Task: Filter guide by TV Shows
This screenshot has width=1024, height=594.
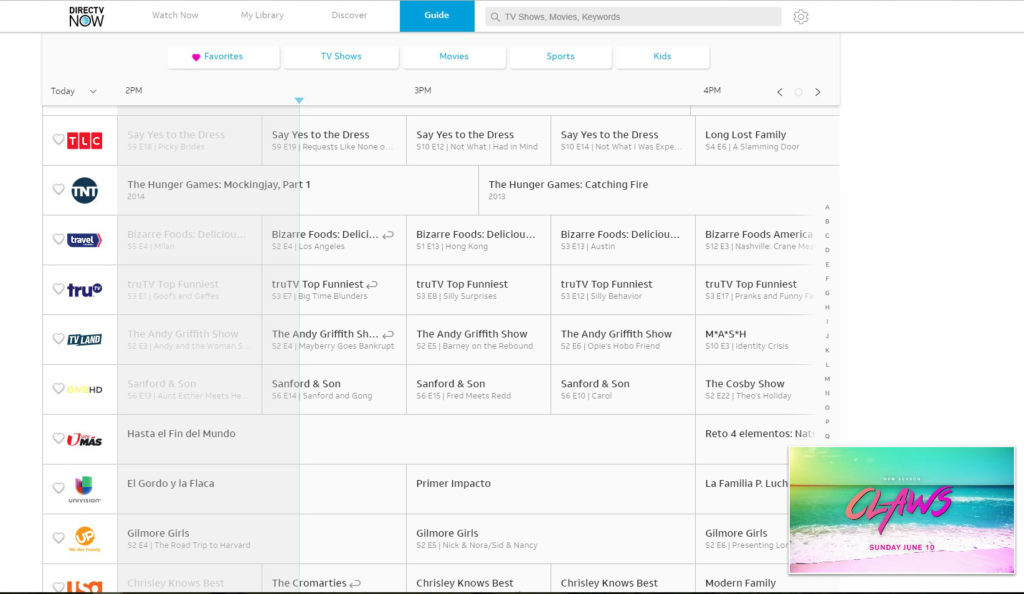Action: tap(341, 57)
